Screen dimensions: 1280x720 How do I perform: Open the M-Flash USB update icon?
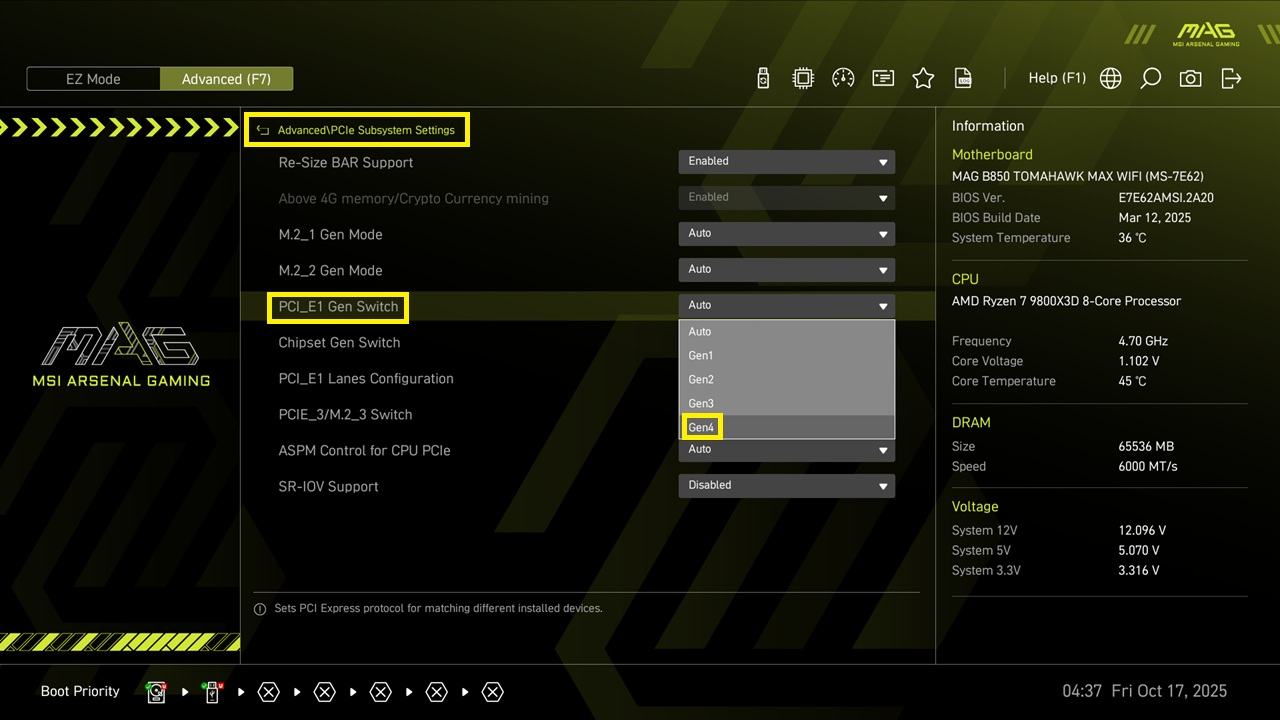tap(763, 78)
